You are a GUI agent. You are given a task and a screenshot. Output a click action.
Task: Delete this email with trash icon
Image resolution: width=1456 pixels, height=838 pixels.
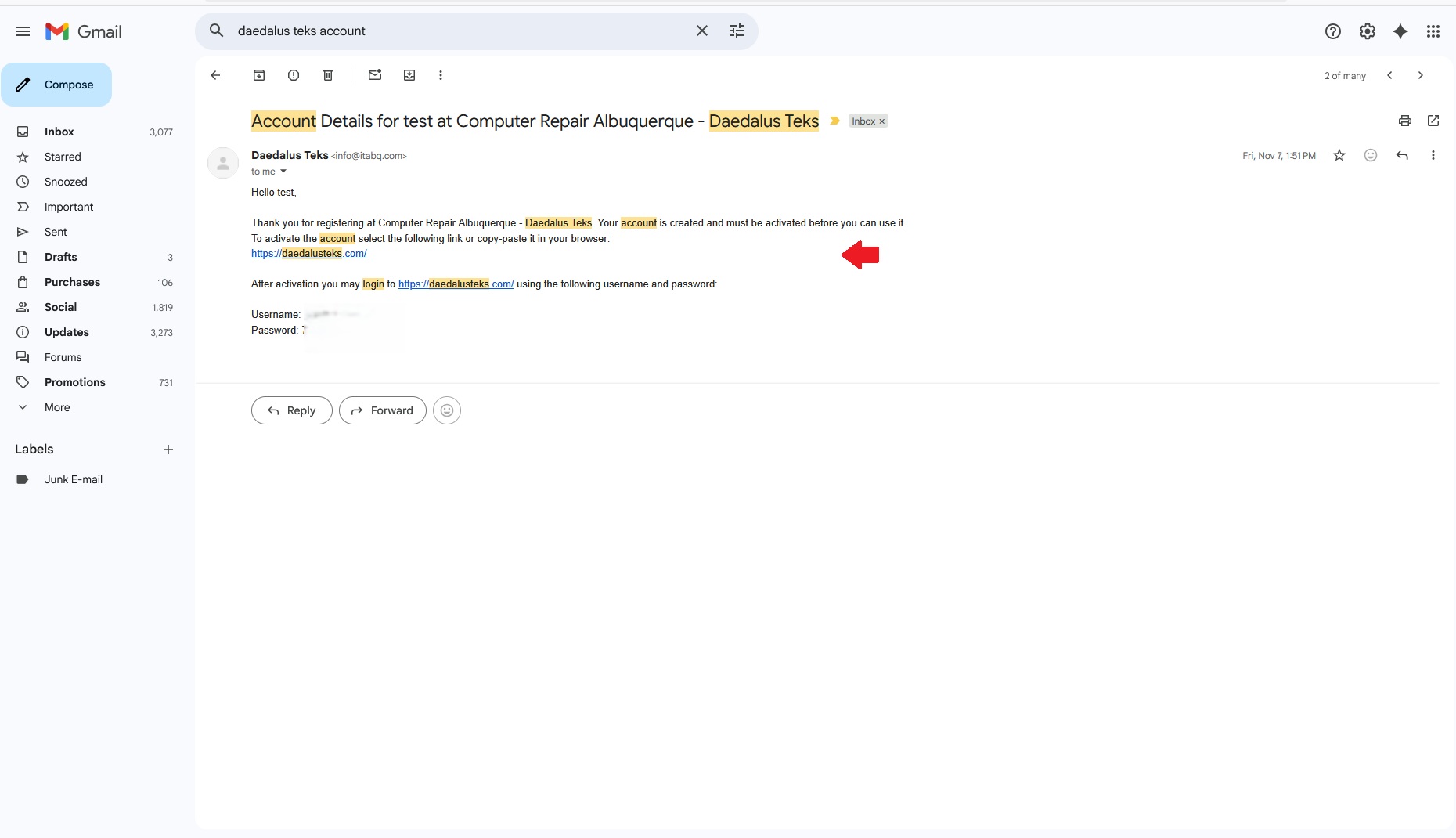[x=328, y=75]
